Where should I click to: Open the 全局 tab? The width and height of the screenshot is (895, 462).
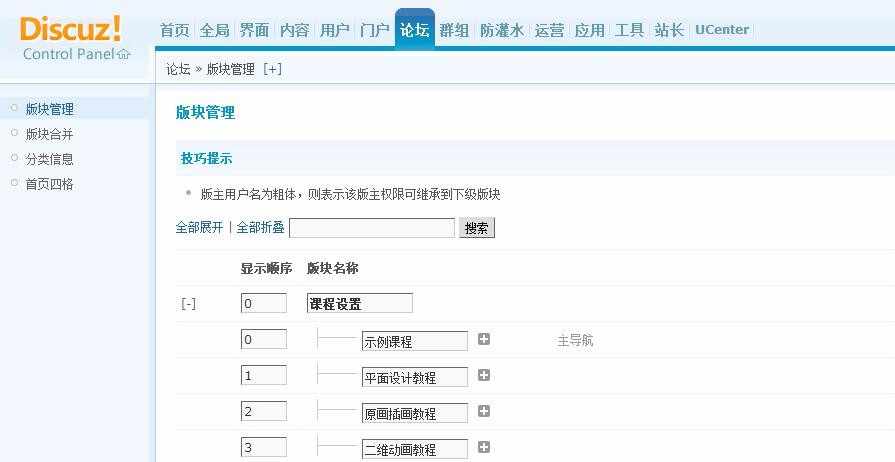pyautogui.click(x=215, y=30)
